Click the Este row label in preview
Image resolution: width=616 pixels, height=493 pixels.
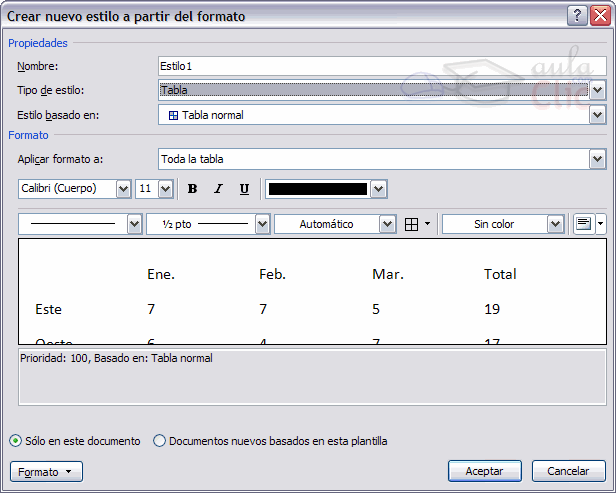pyautogui.click(x=48, y=310)
